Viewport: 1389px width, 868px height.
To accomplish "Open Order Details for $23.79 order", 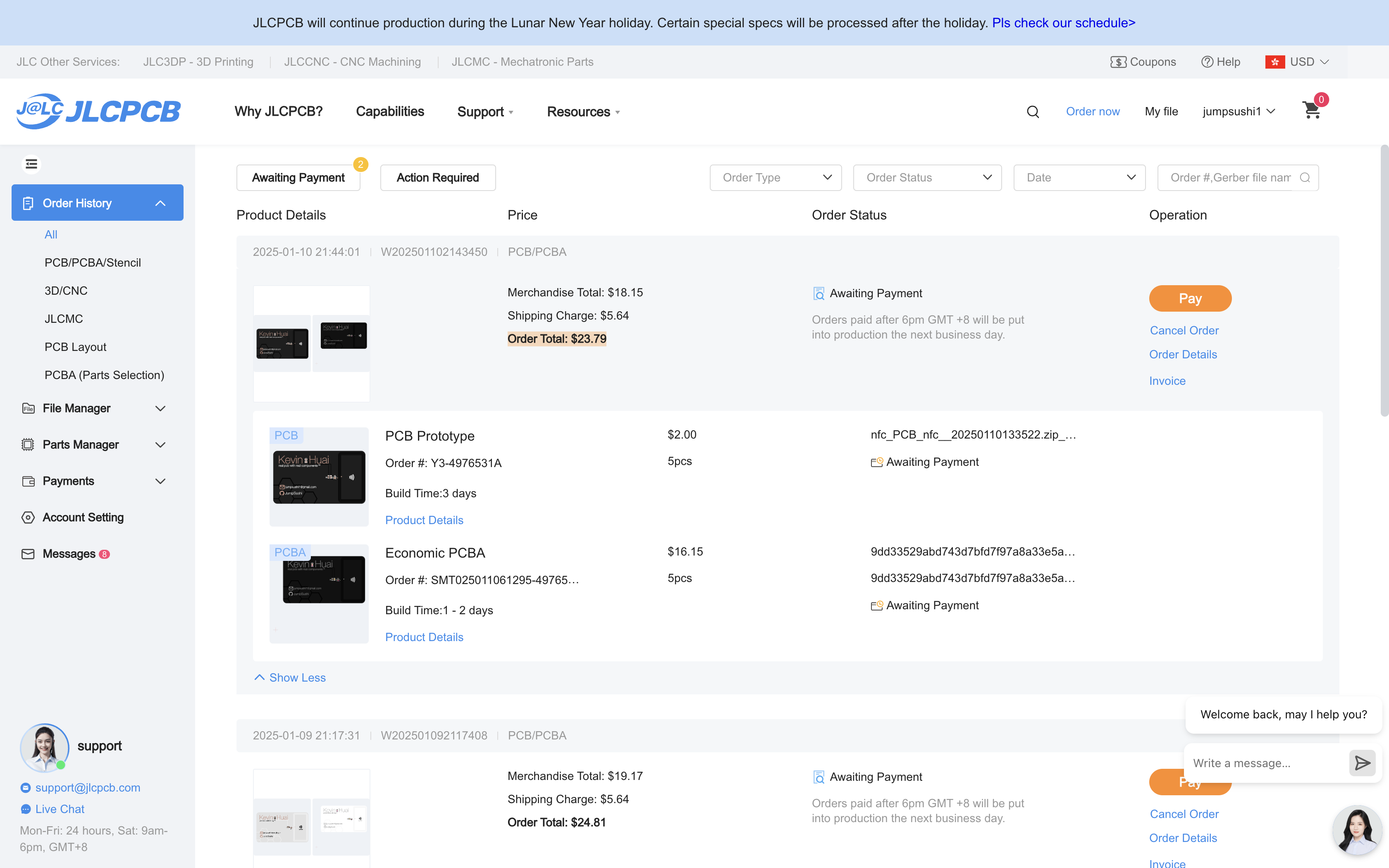I will (1183, 354).
